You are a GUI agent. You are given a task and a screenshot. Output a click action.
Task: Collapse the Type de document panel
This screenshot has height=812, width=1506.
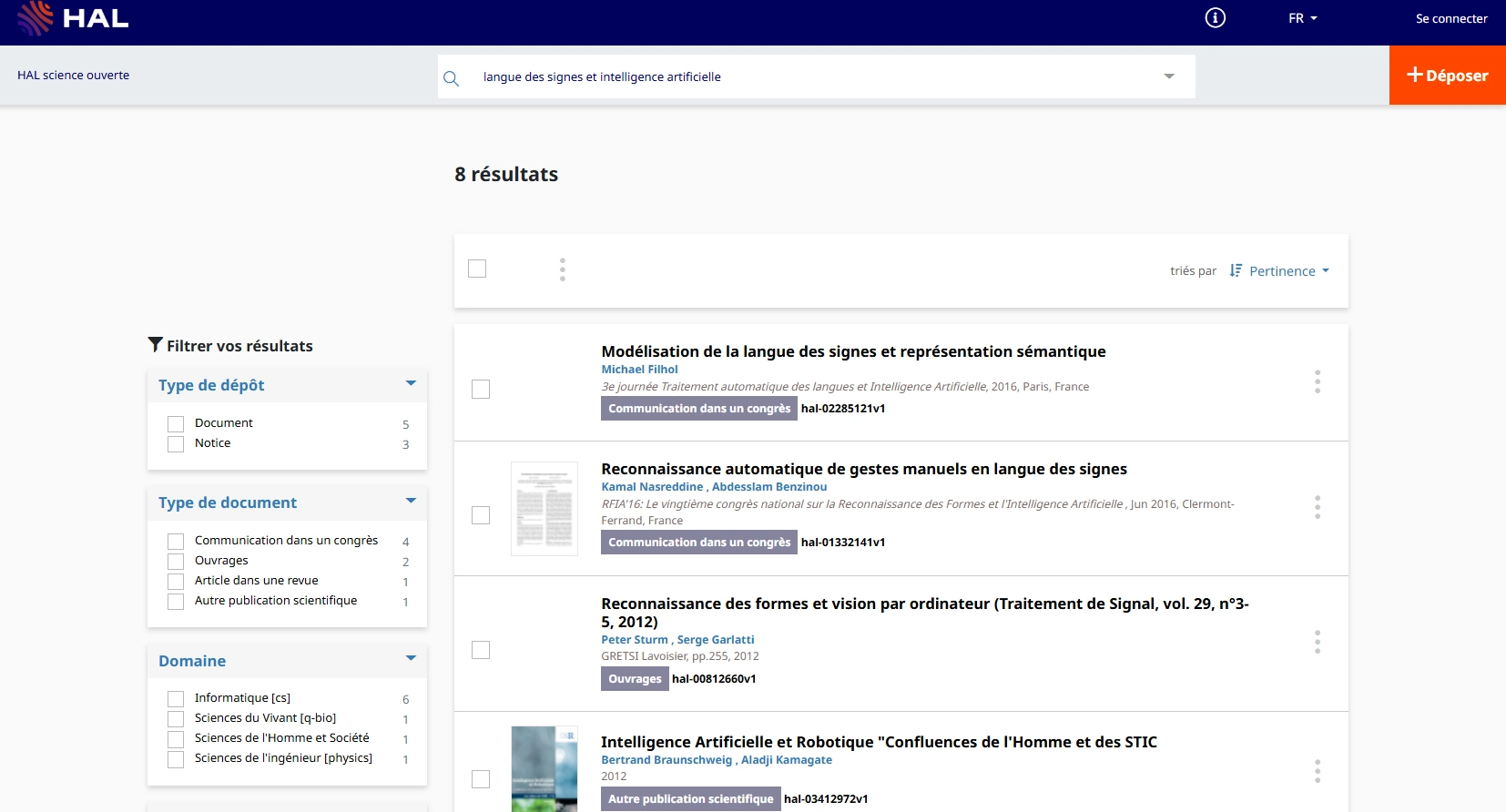click(411, 502)
